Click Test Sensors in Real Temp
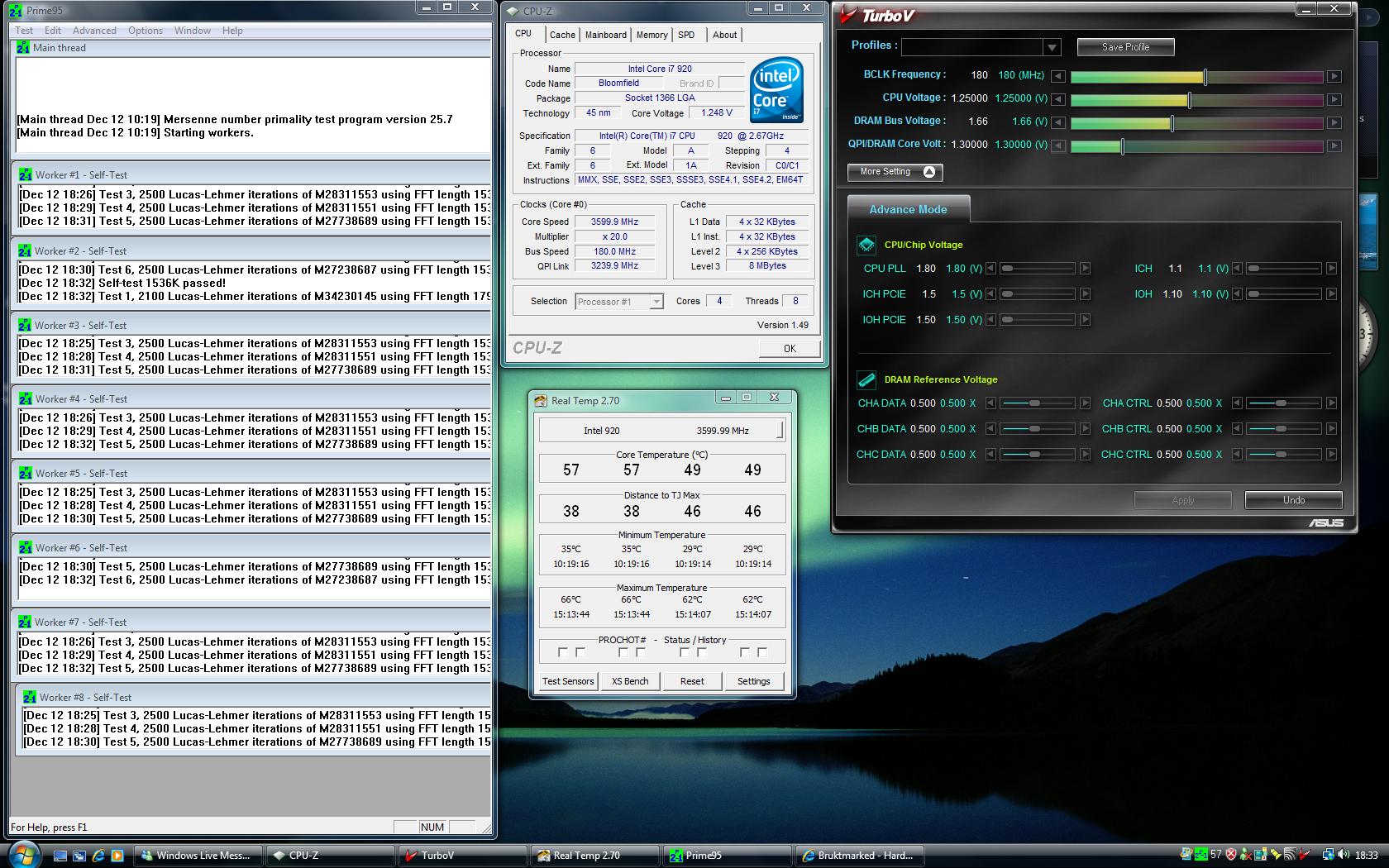1389x868 pixels. pyautogui.click(x=568, y=681)
